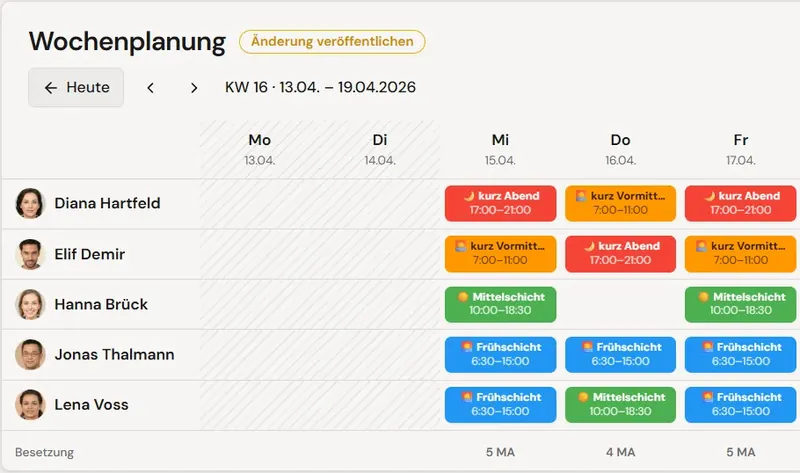
Task: Open Diana's Thursday kurz Vormittag shift
Action: tap(620, 203)
